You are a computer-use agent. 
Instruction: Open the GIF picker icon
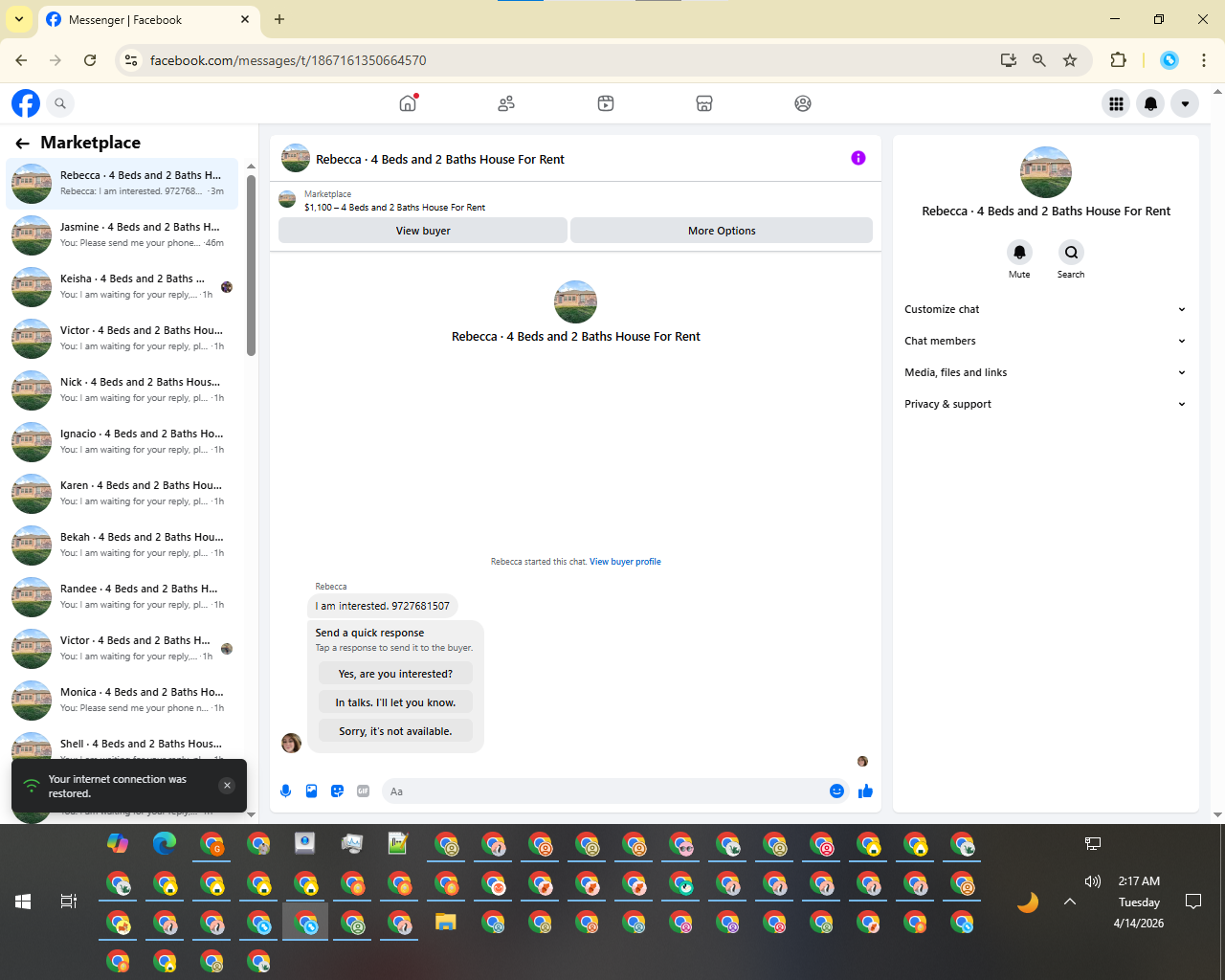(363, 791)
